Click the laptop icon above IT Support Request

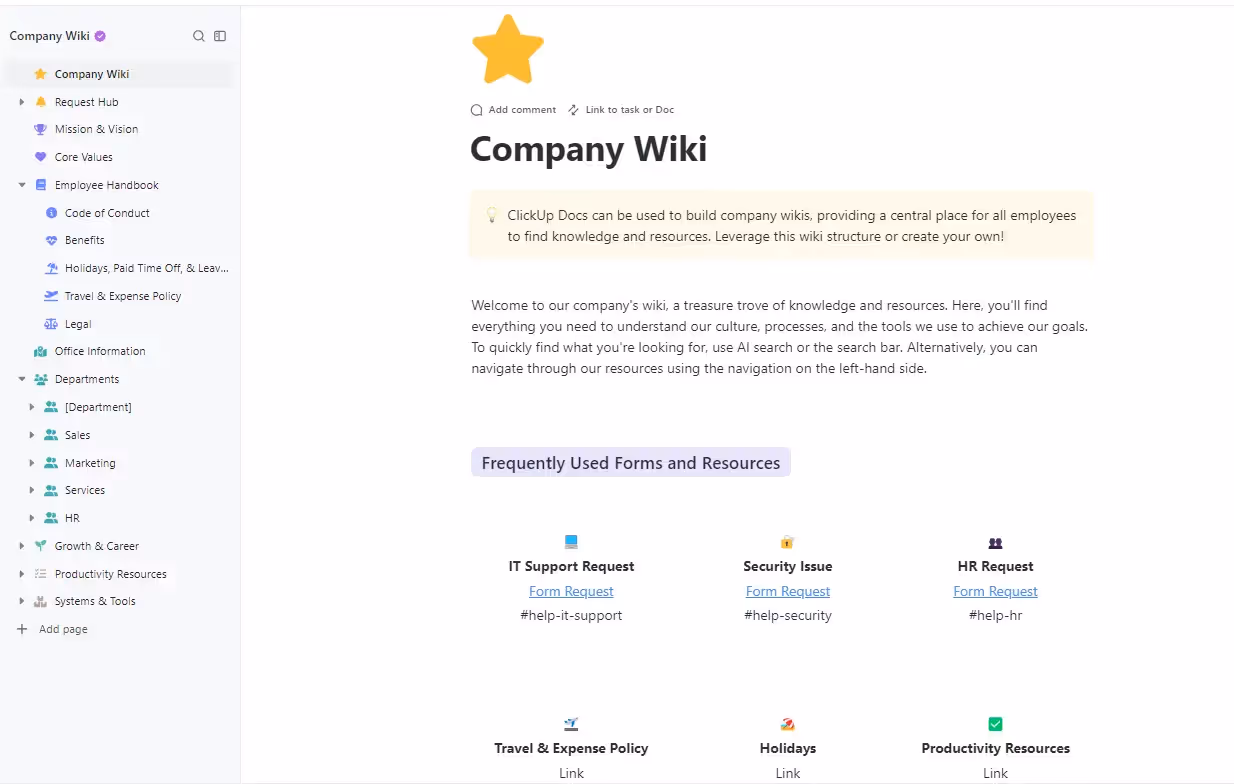point(571,541)
